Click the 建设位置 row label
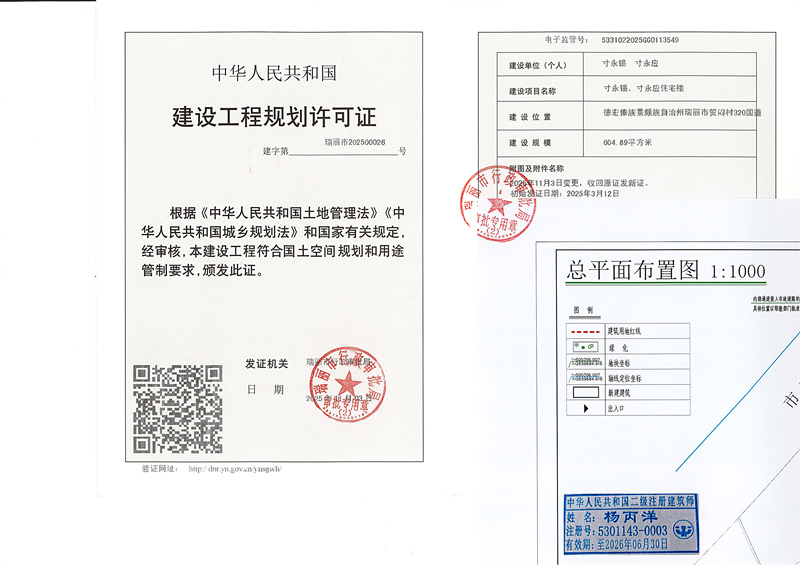This screenshot has height=565, width=800. 530,117
